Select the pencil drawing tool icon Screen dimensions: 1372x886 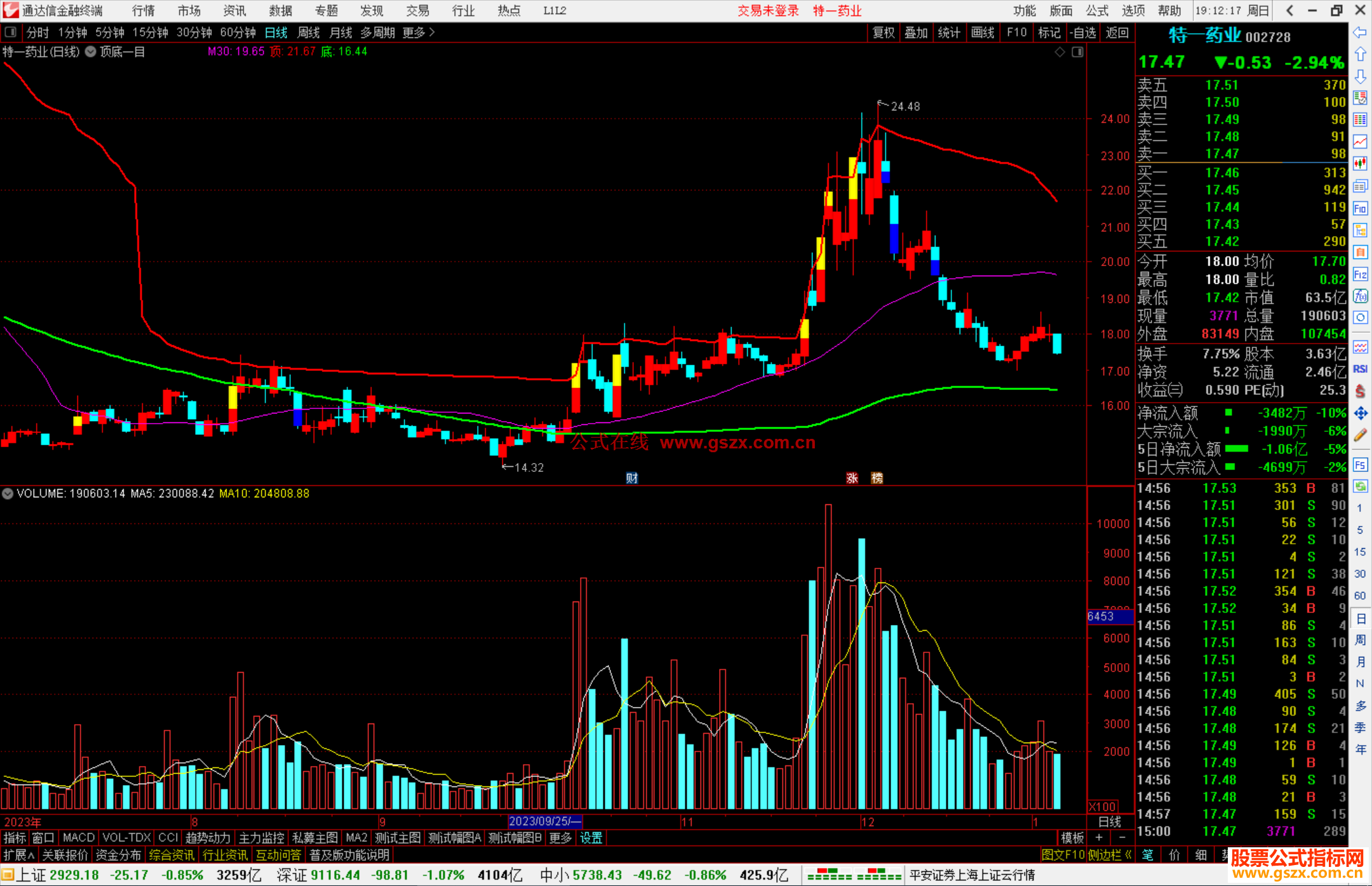[x=1360, y=435]
